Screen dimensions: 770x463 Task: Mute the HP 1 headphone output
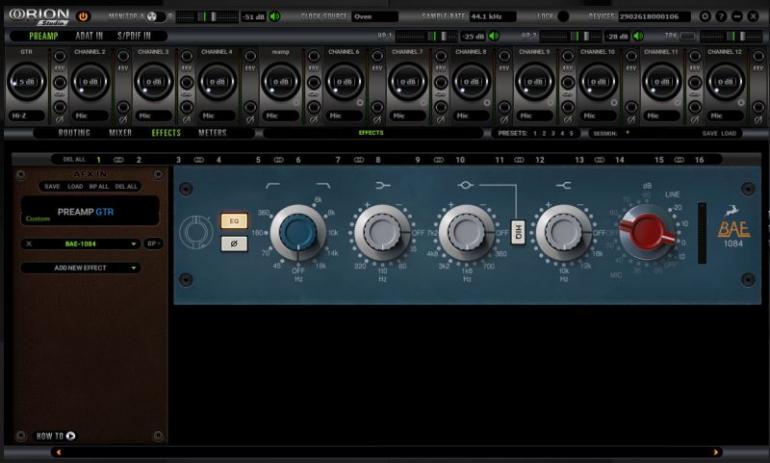click(494, 36)
